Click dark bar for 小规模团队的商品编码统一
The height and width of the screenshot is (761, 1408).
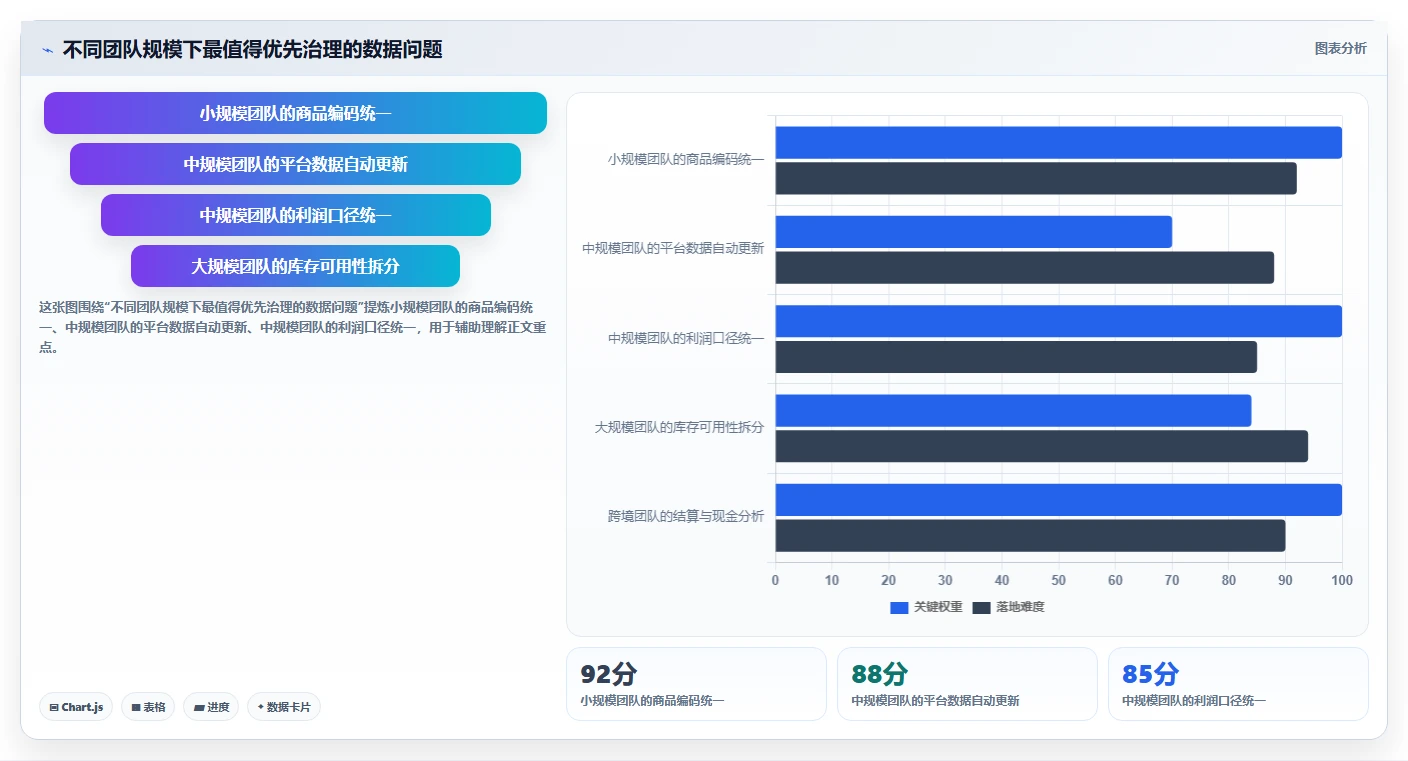pyautogui.click(x=1035, y=179)
